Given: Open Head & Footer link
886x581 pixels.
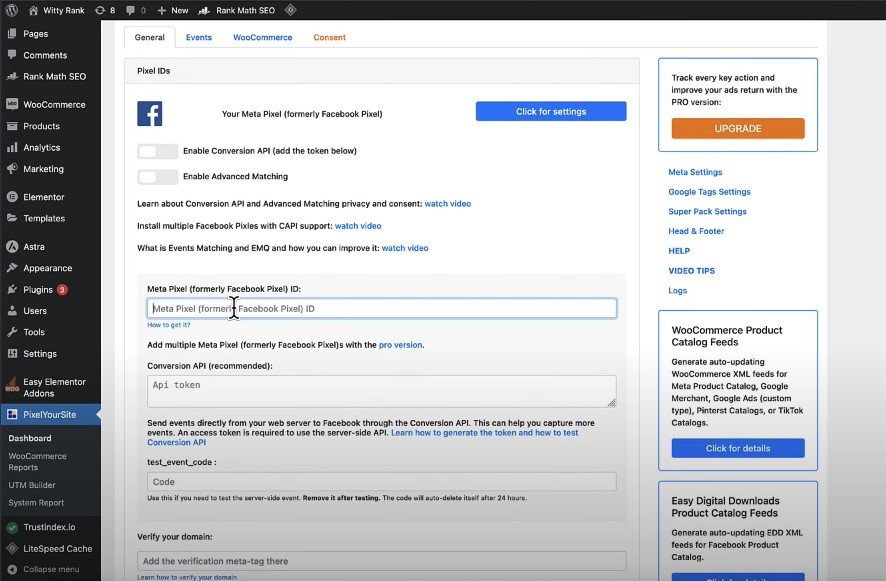Looking at the screenshot, I should pyautogui.click(x=696, y=231).
